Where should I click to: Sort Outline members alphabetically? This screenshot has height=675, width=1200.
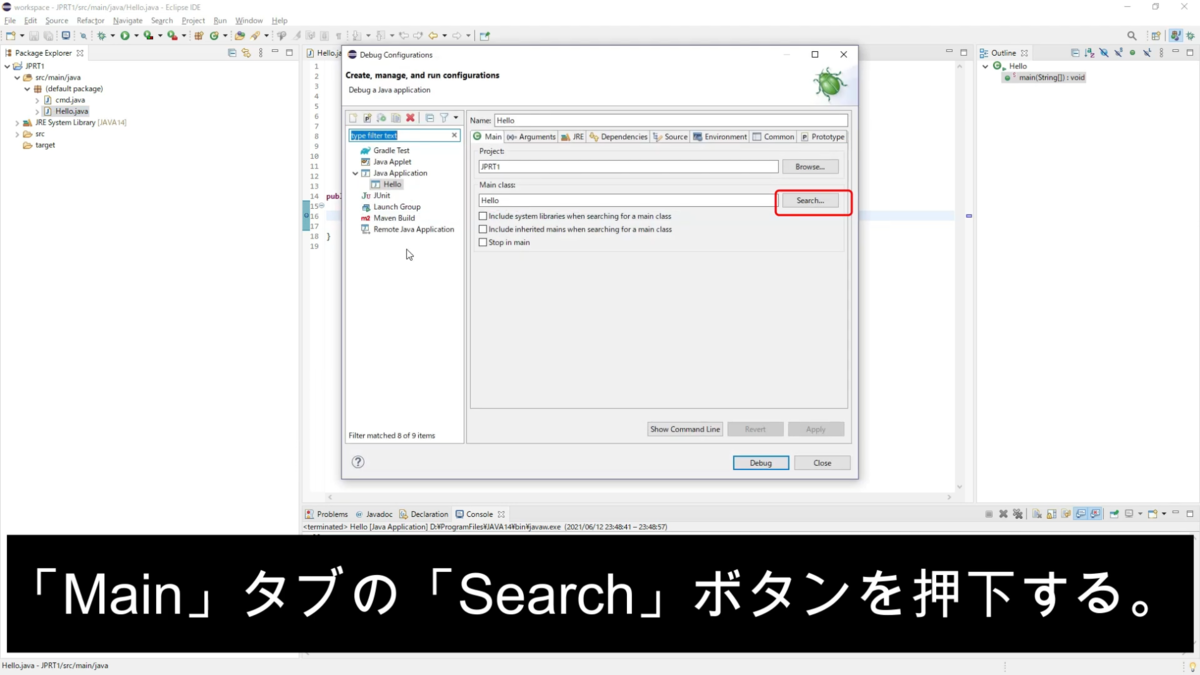click(x=1089, y=52)
